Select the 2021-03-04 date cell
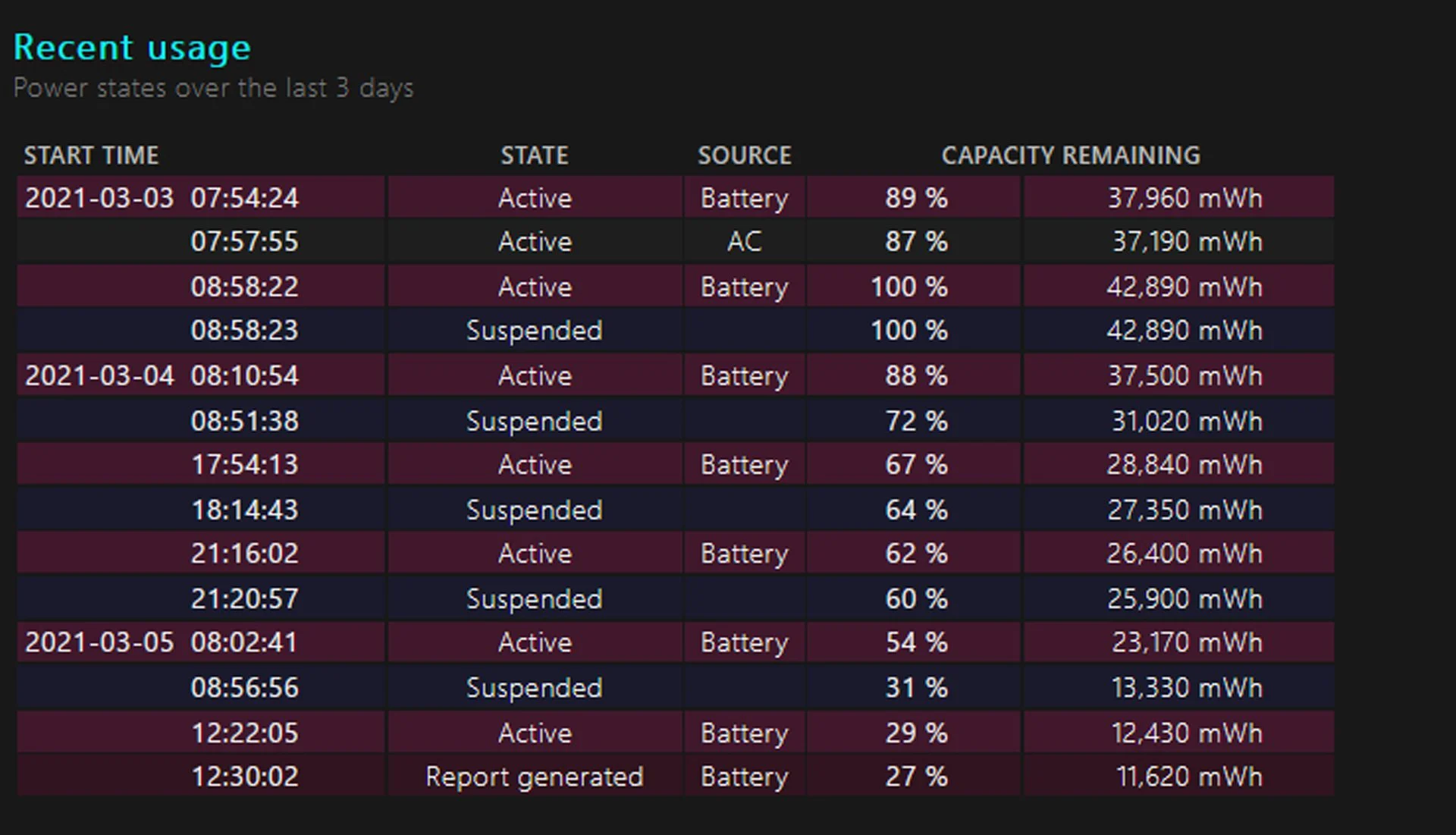 point(99,375)
